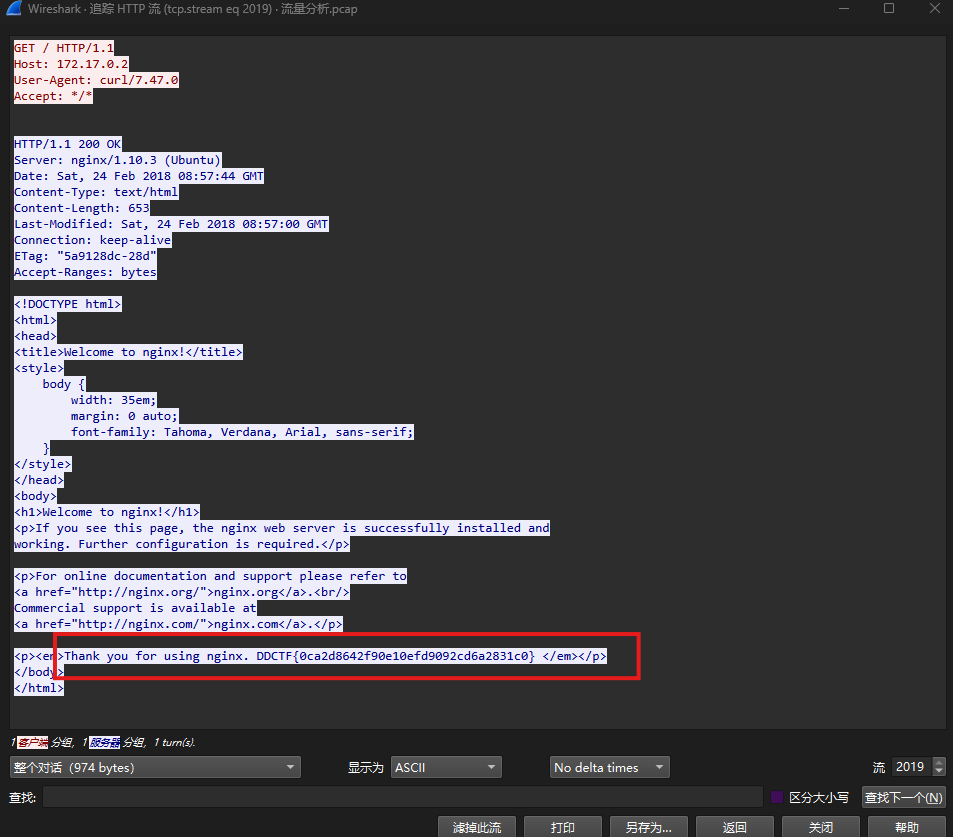This screenshot has height=837, width=953.
Task: Click the blue 服务器 server packet label
Action: [105, 742]
